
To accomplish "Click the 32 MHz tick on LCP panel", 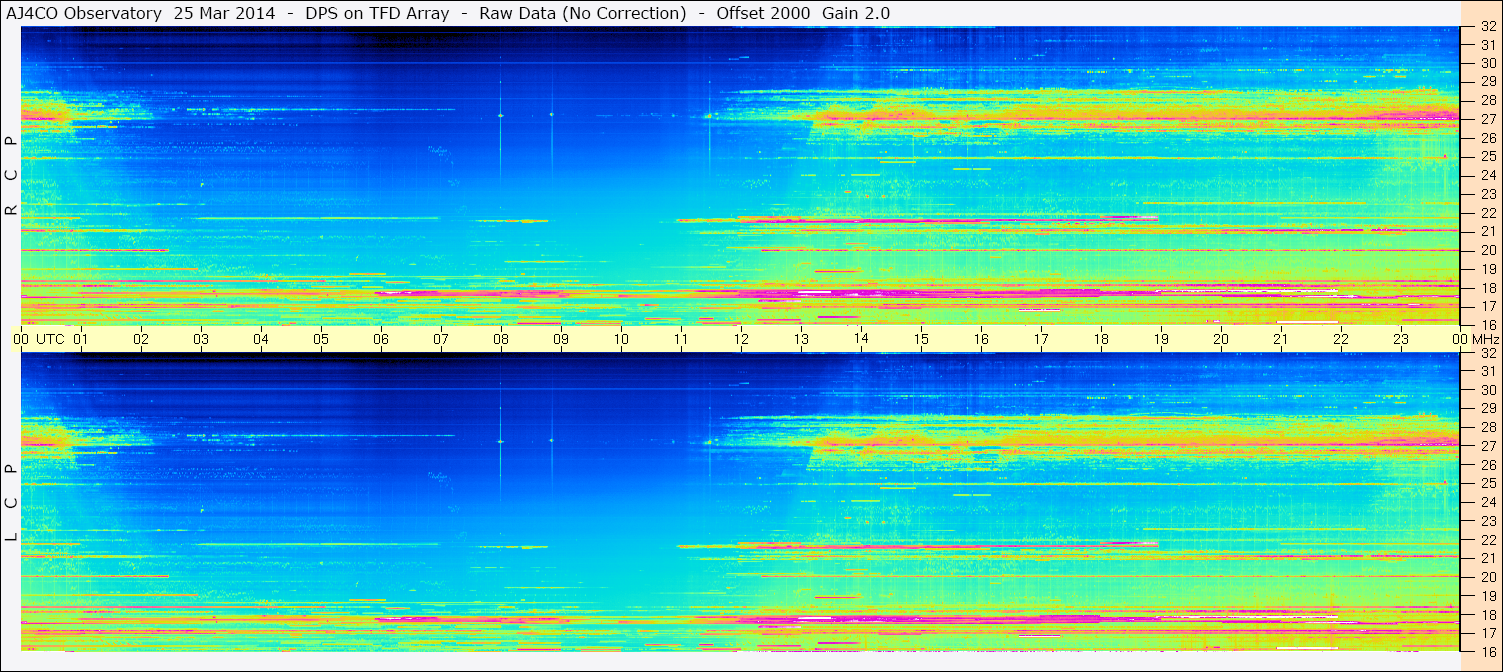I will [1487, 353].
